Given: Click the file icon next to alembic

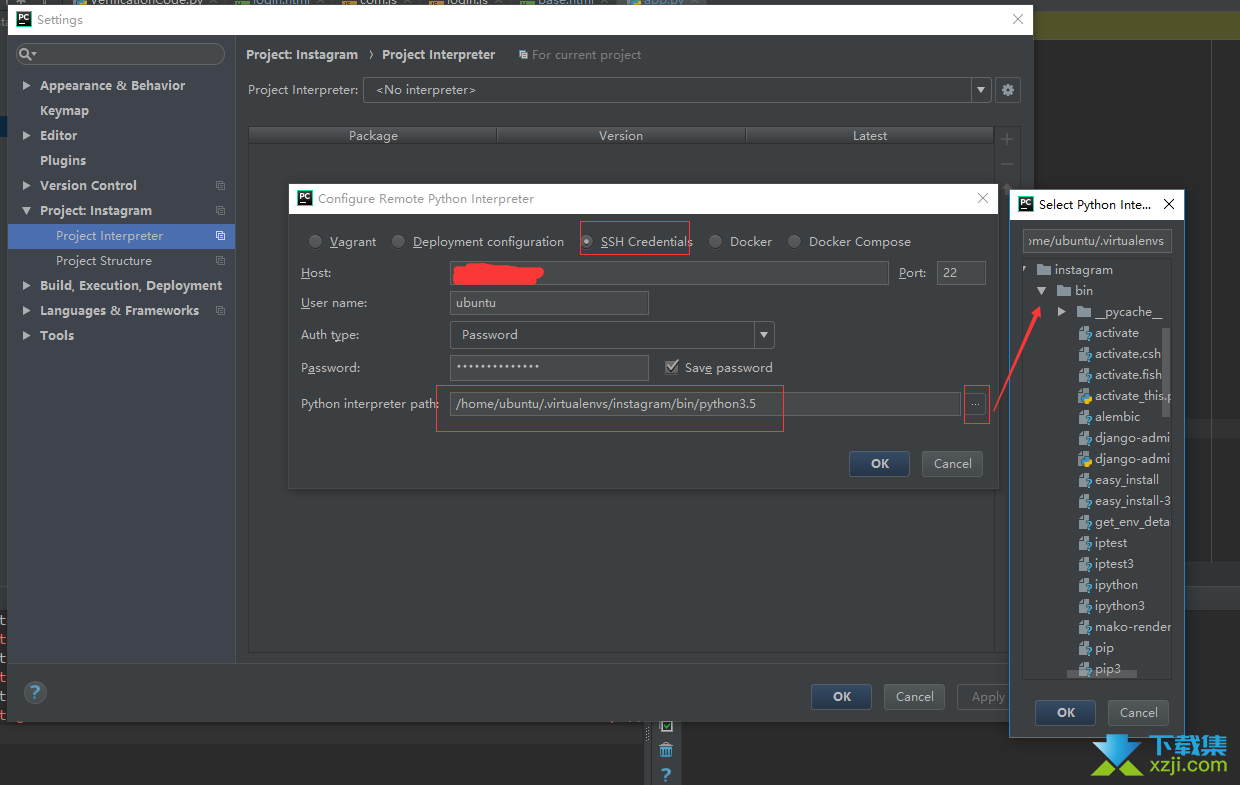Looking at the screenshot, I should [x=1085, y=417].
